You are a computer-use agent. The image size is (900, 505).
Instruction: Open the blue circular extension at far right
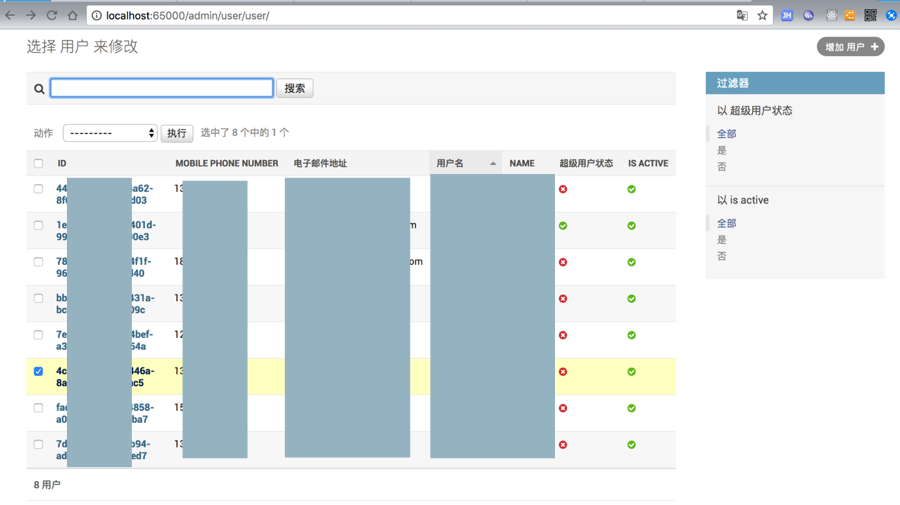(x=892, y=15)
